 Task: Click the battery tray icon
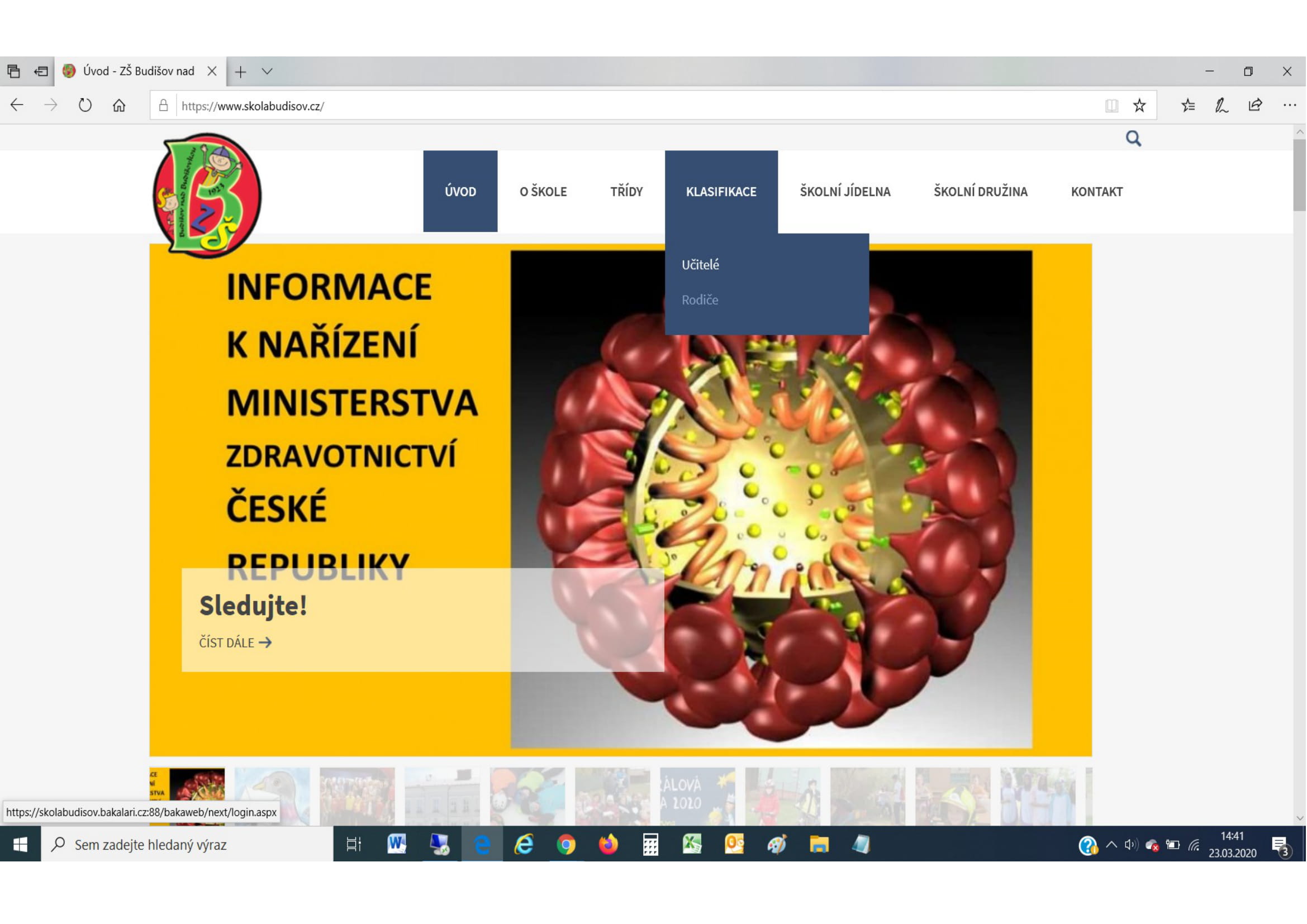[1173, 845]
